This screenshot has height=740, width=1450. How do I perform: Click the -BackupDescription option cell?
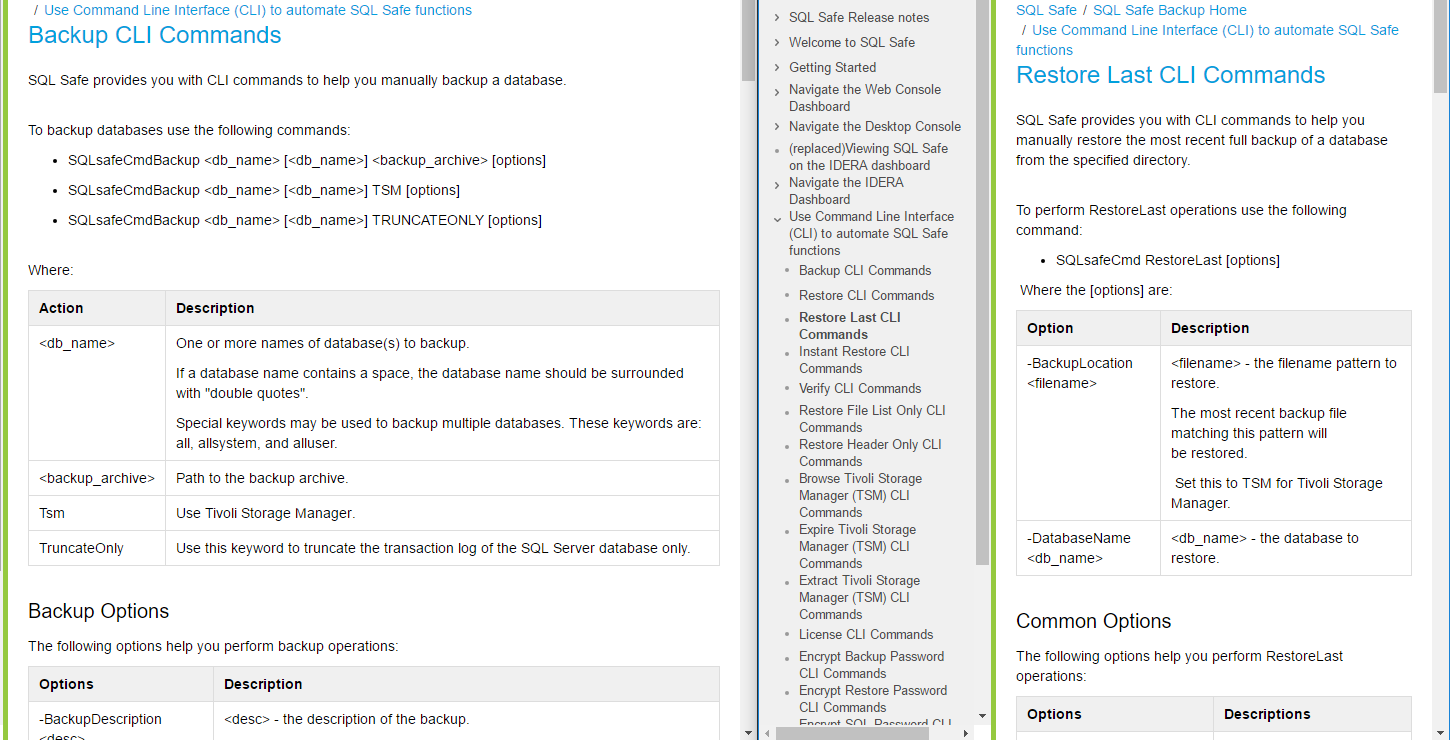121,721
